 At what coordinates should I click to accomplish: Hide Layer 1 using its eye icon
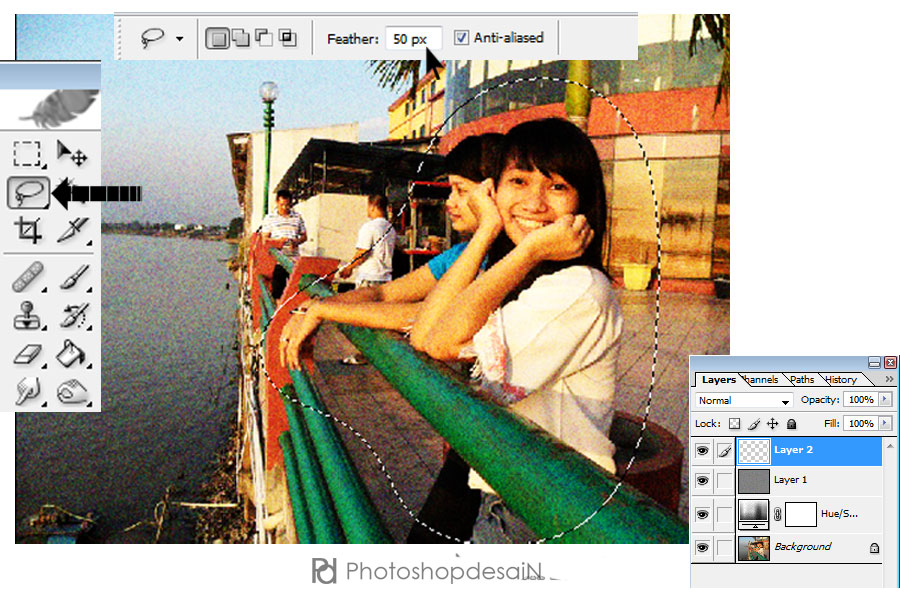tap(702, 481)
